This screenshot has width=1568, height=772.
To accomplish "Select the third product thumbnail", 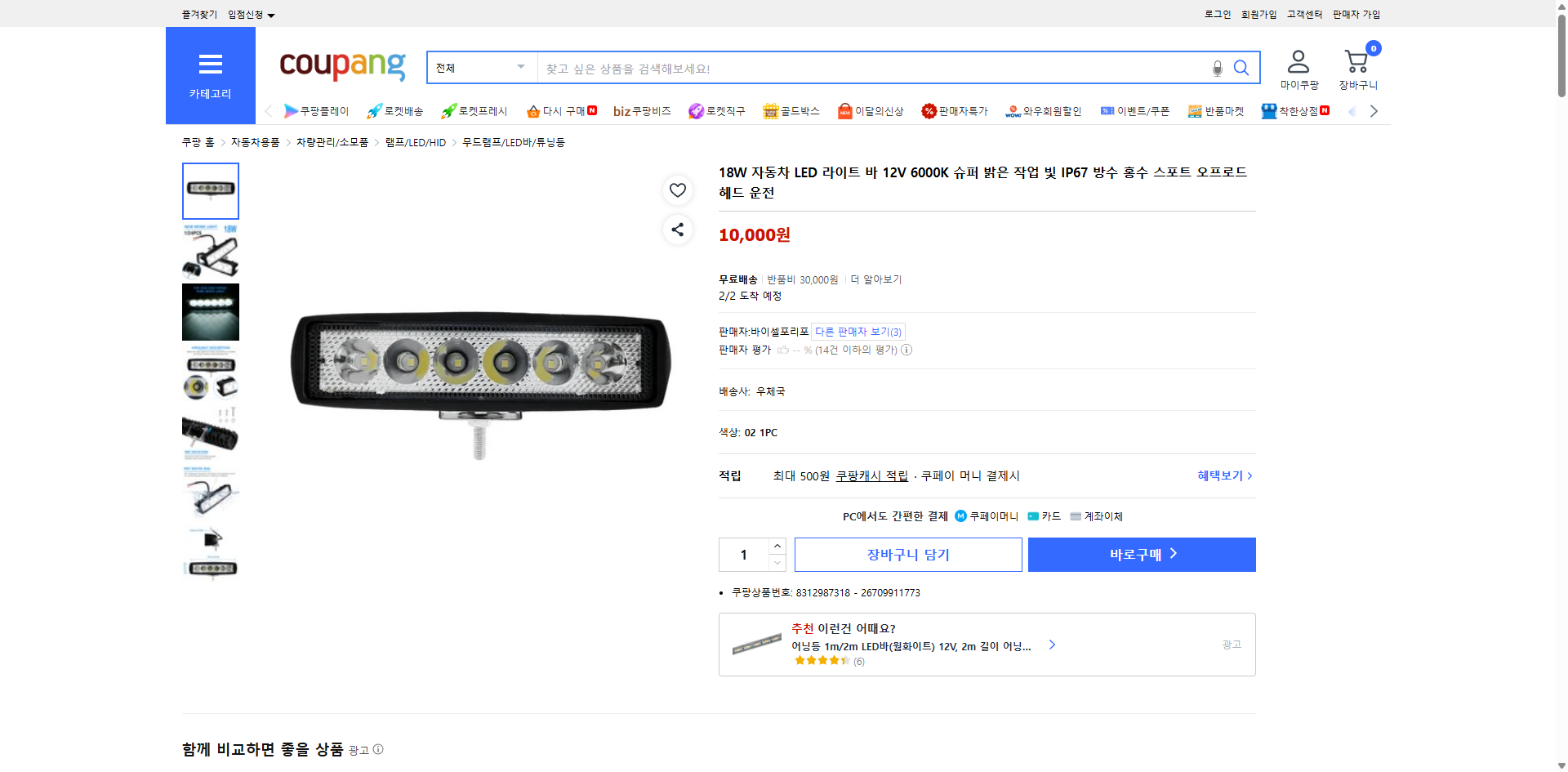I will (210, 311).
